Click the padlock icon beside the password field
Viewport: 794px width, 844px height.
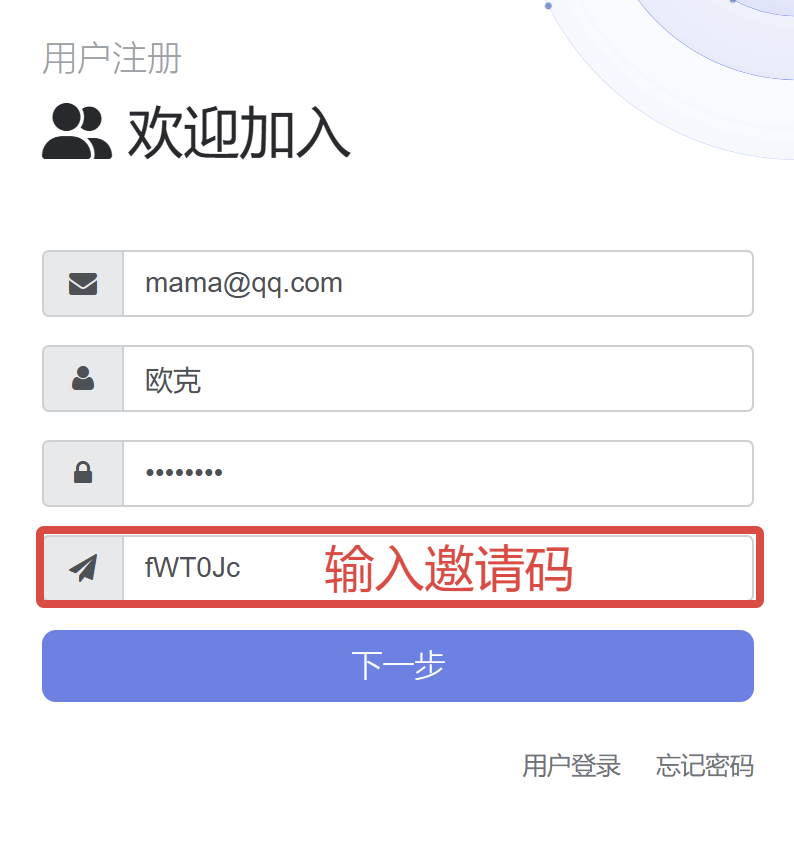tap(83, 473)
